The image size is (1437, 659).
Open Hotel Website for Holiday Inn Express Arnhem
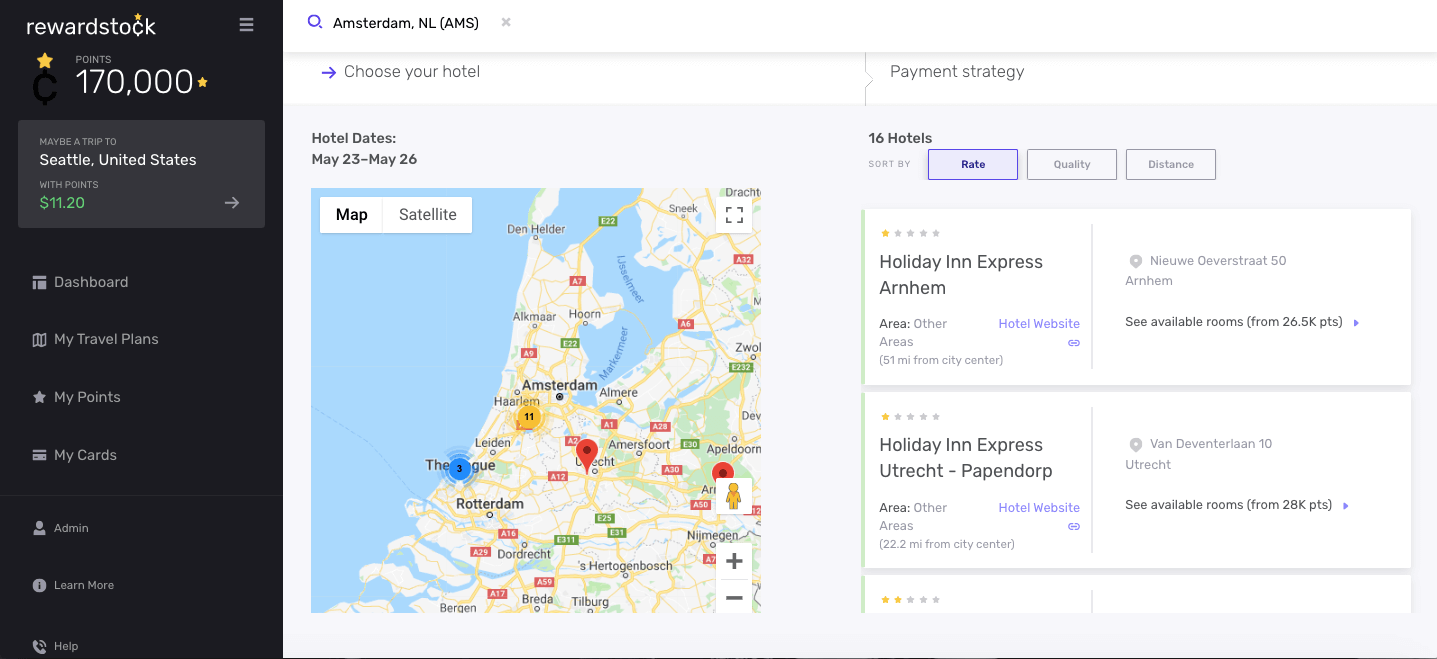pyautogui.click(x=1039, y=324)
